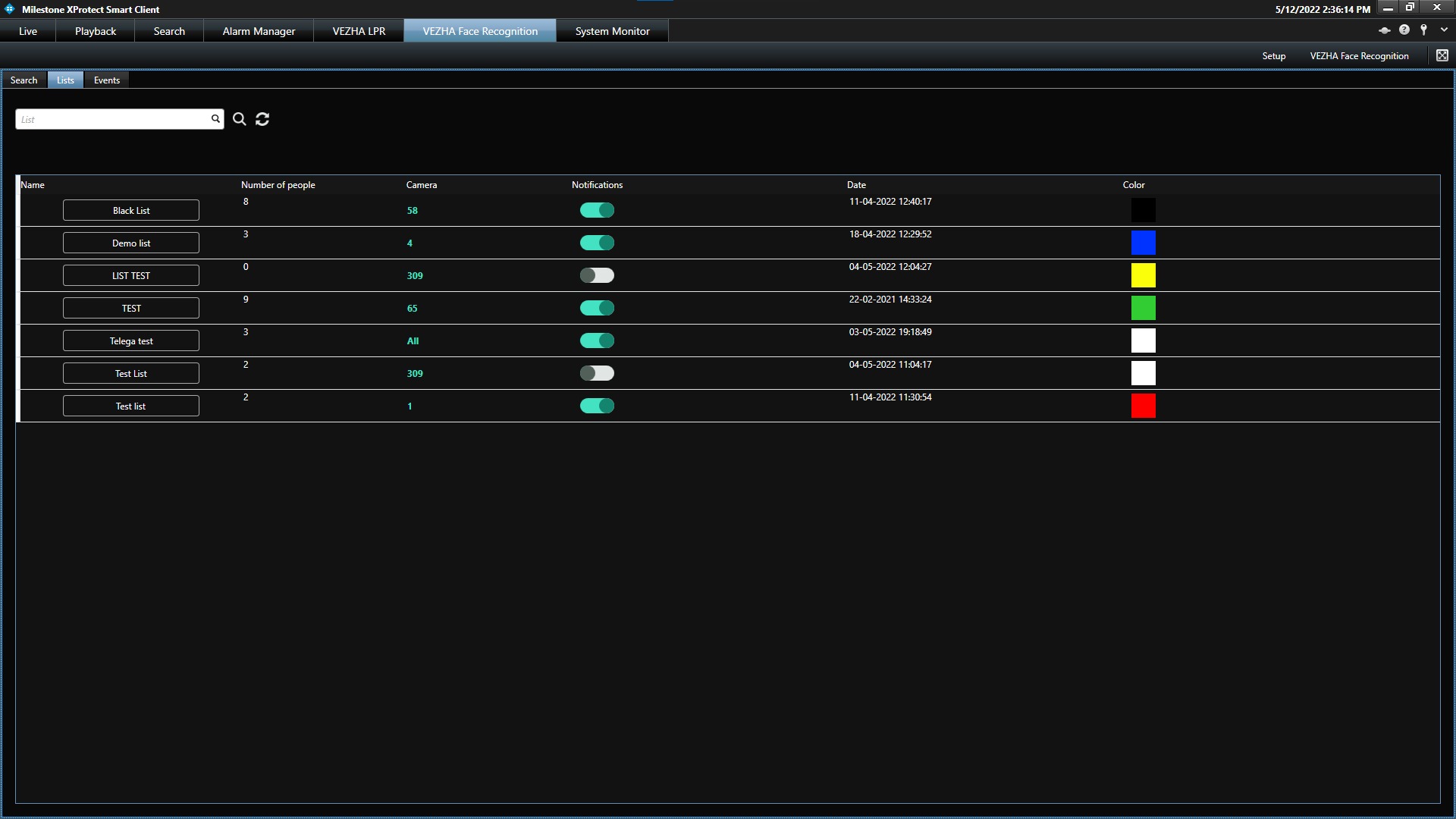Screen dimensions: 1456x819
Task: Open the Alarm Manager tab
Action: pyautogui.click(x=259, y=31)
